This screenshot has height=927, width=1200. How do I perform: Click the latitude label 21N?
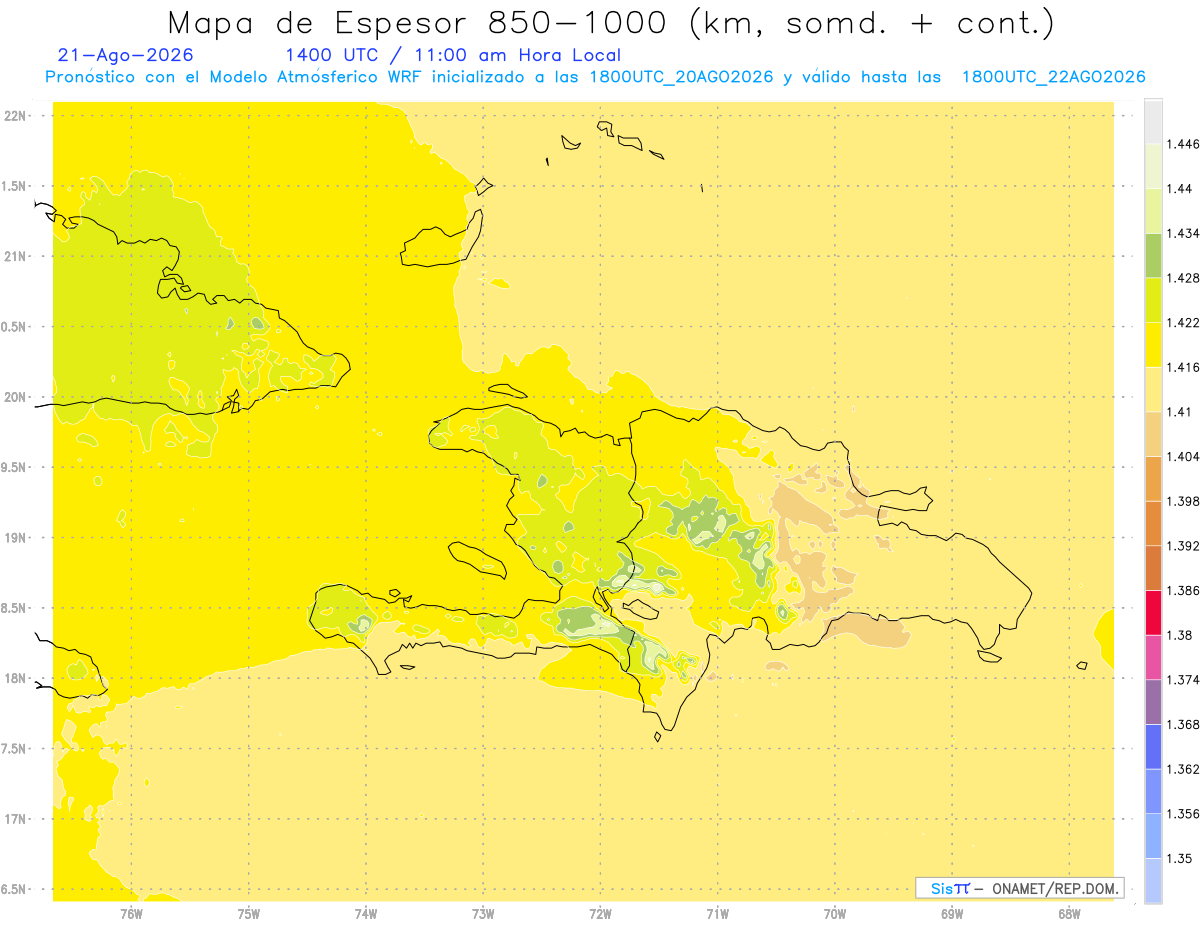pyautogui.click(x=17, y=256)
